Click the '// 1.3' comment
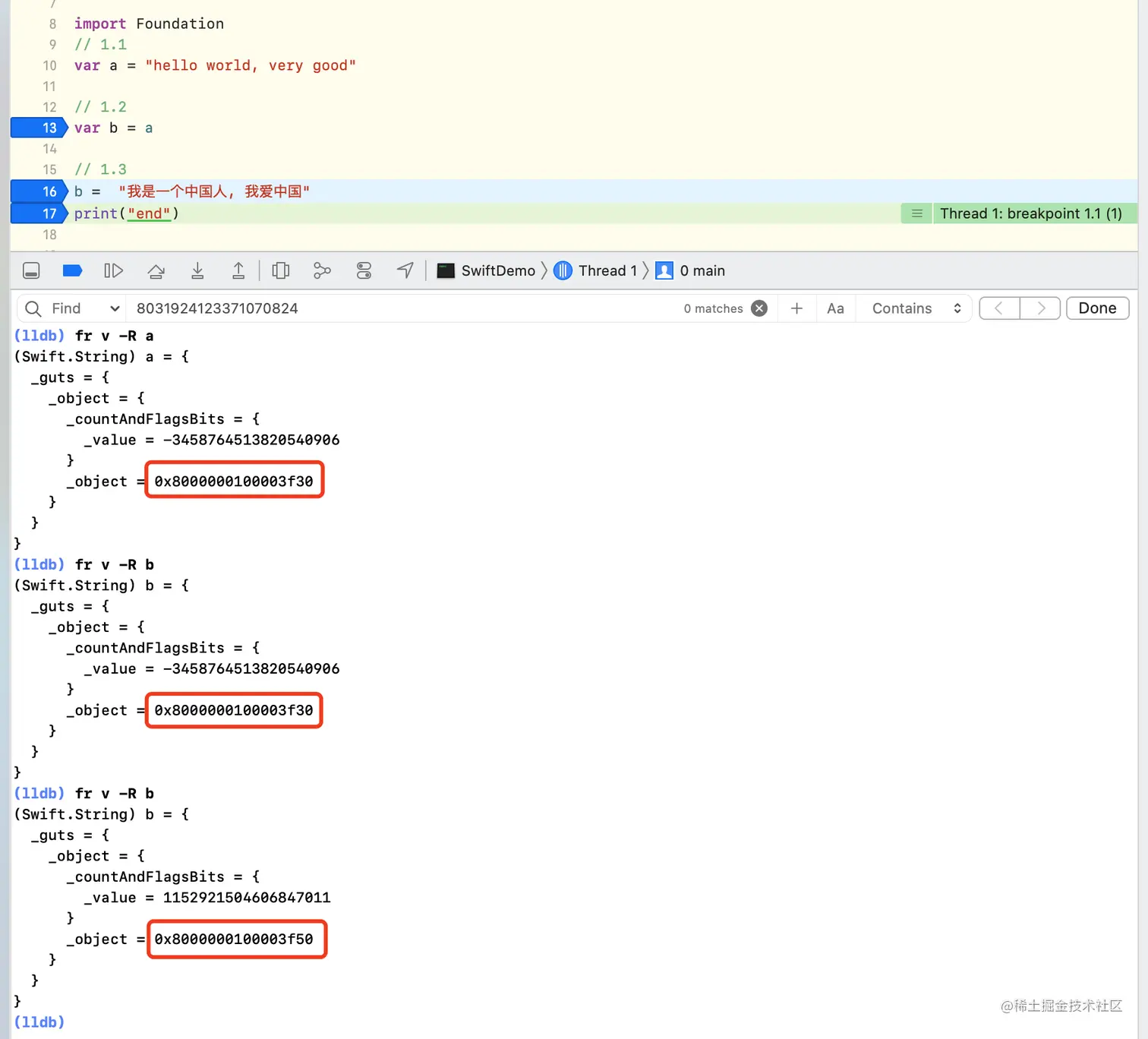Screen dimensions: 1148x1039 (x=100, y=169)
